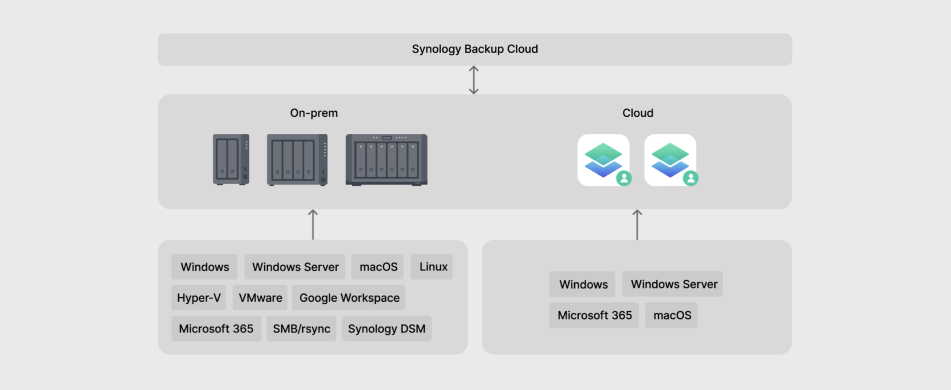Click the SMB/rsync tag

coord(301,329)
